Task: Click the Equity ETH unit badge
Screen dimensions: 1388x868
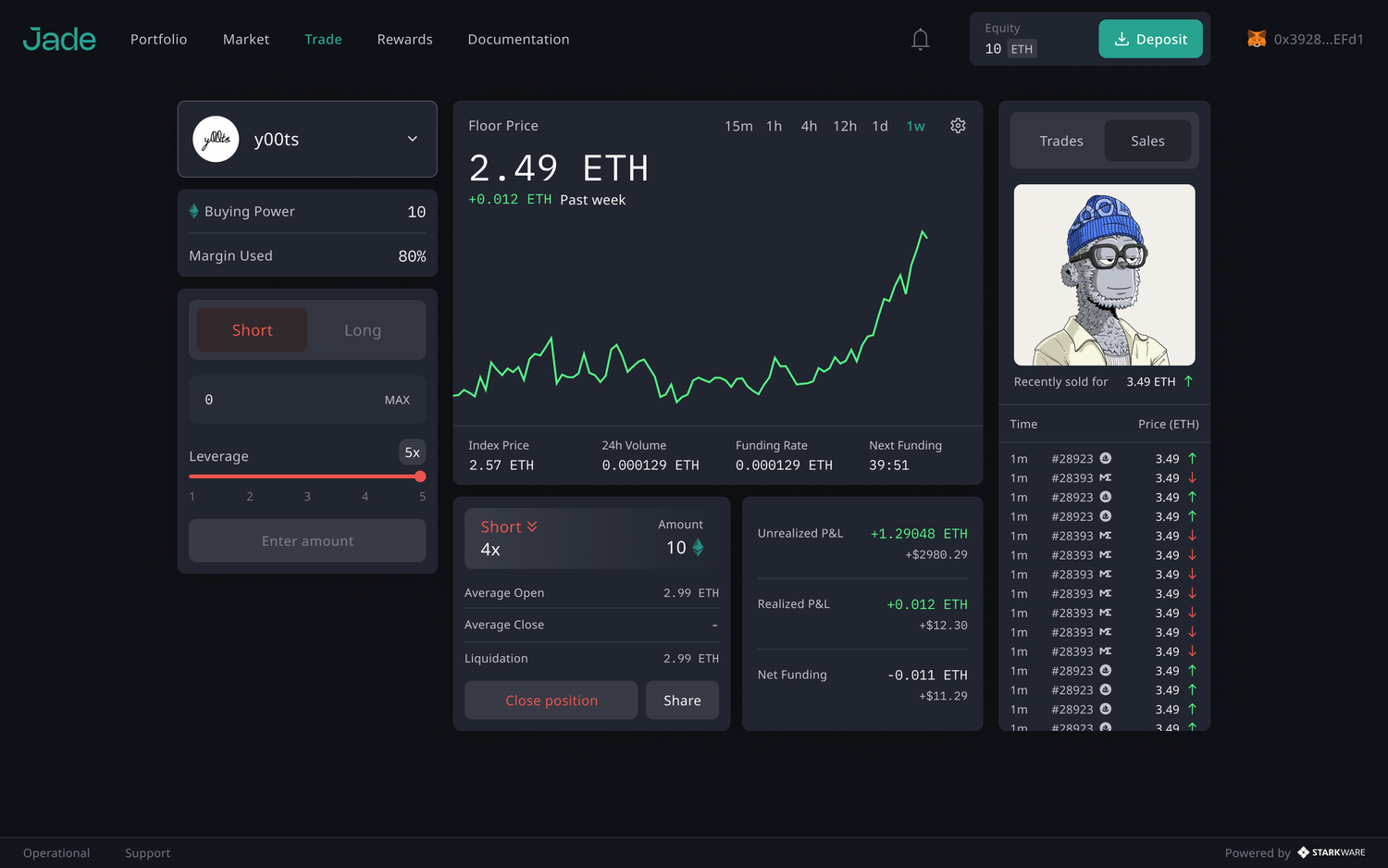Action: click(x=1022, y=49)
